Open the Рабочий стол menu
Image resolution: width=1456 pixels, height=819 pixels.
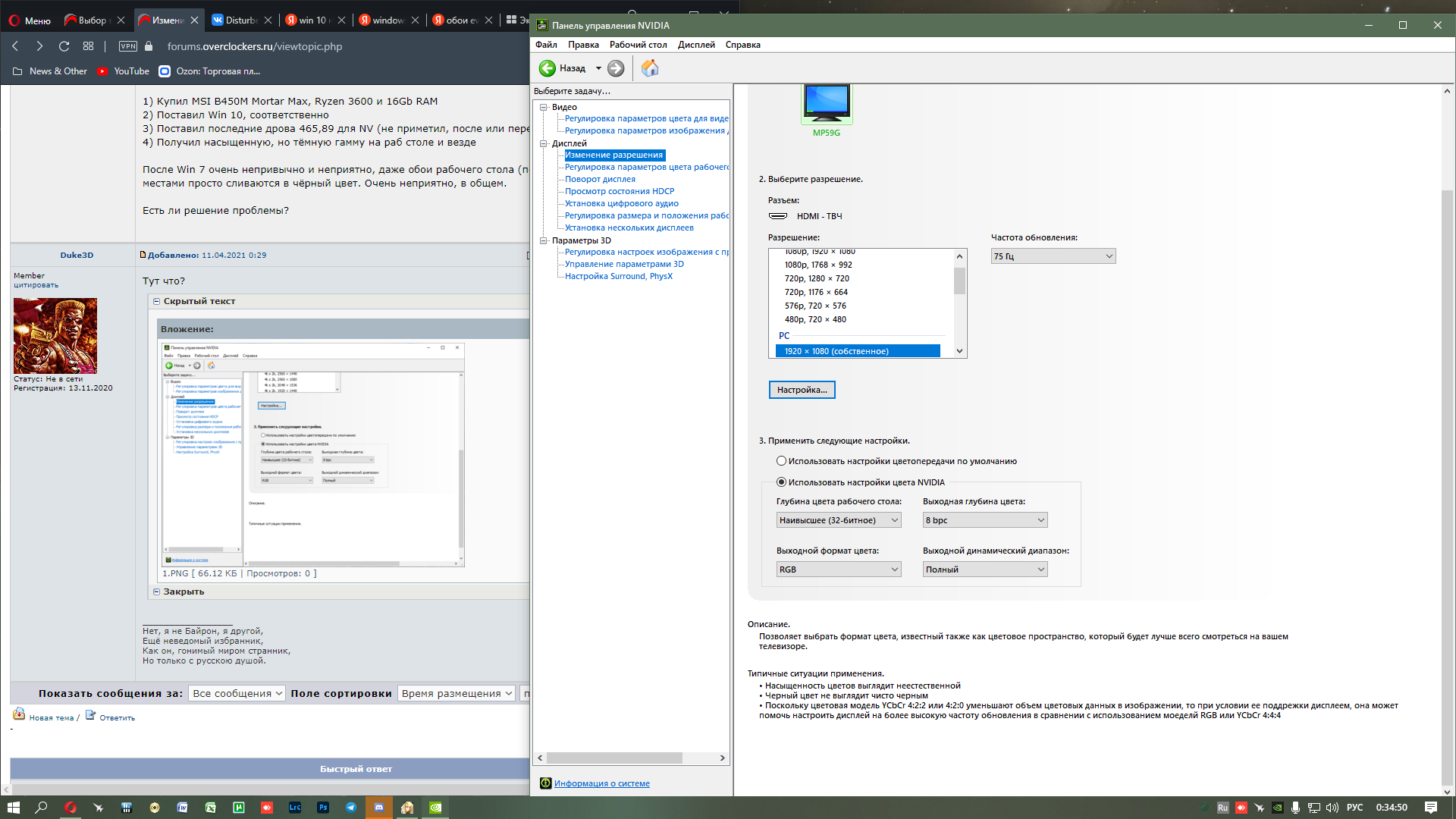638,45
